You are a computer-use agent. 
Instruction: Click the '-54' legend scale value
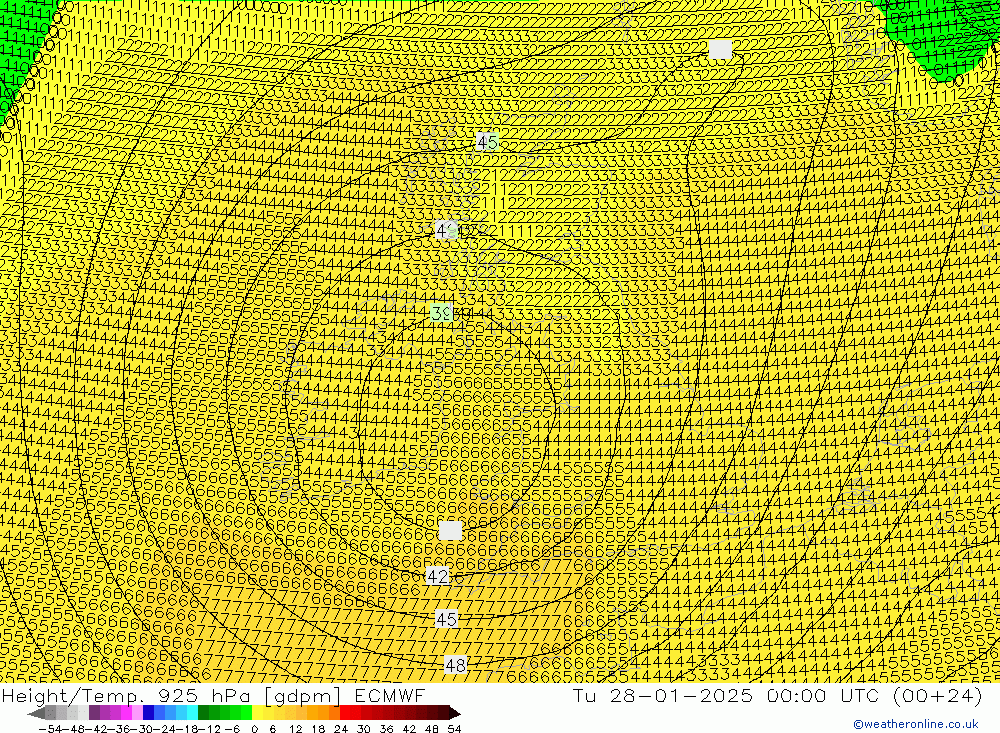[50, 729]
